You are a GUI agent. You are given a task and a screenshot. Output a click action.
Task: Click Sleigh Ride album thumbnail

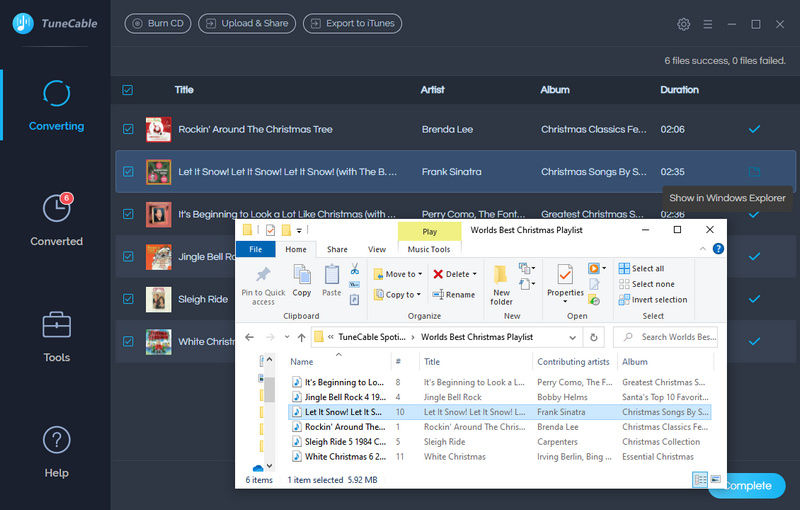click(159, 299)
